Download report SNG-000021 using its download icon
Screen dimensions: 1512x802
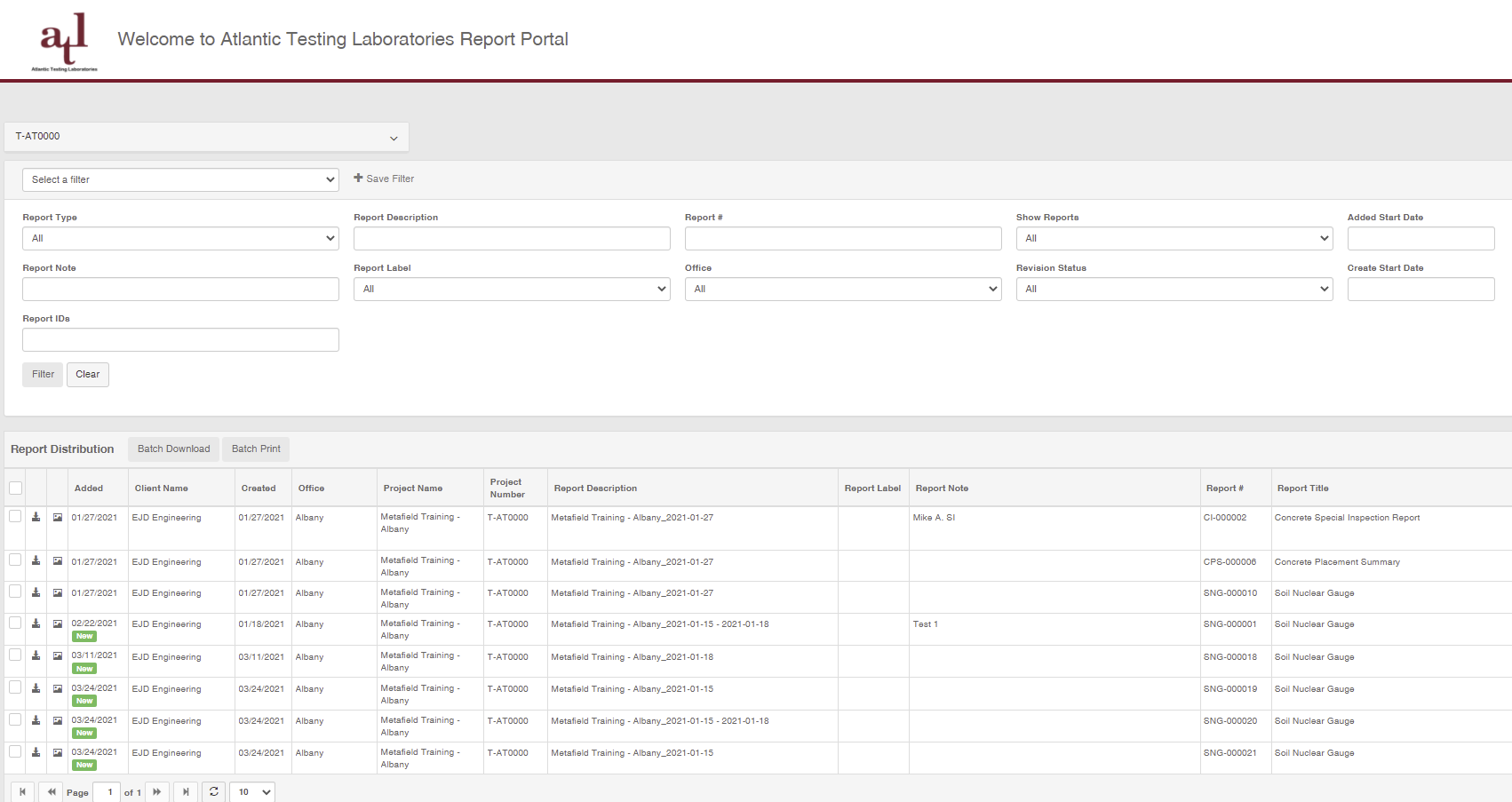click(36, 752)
